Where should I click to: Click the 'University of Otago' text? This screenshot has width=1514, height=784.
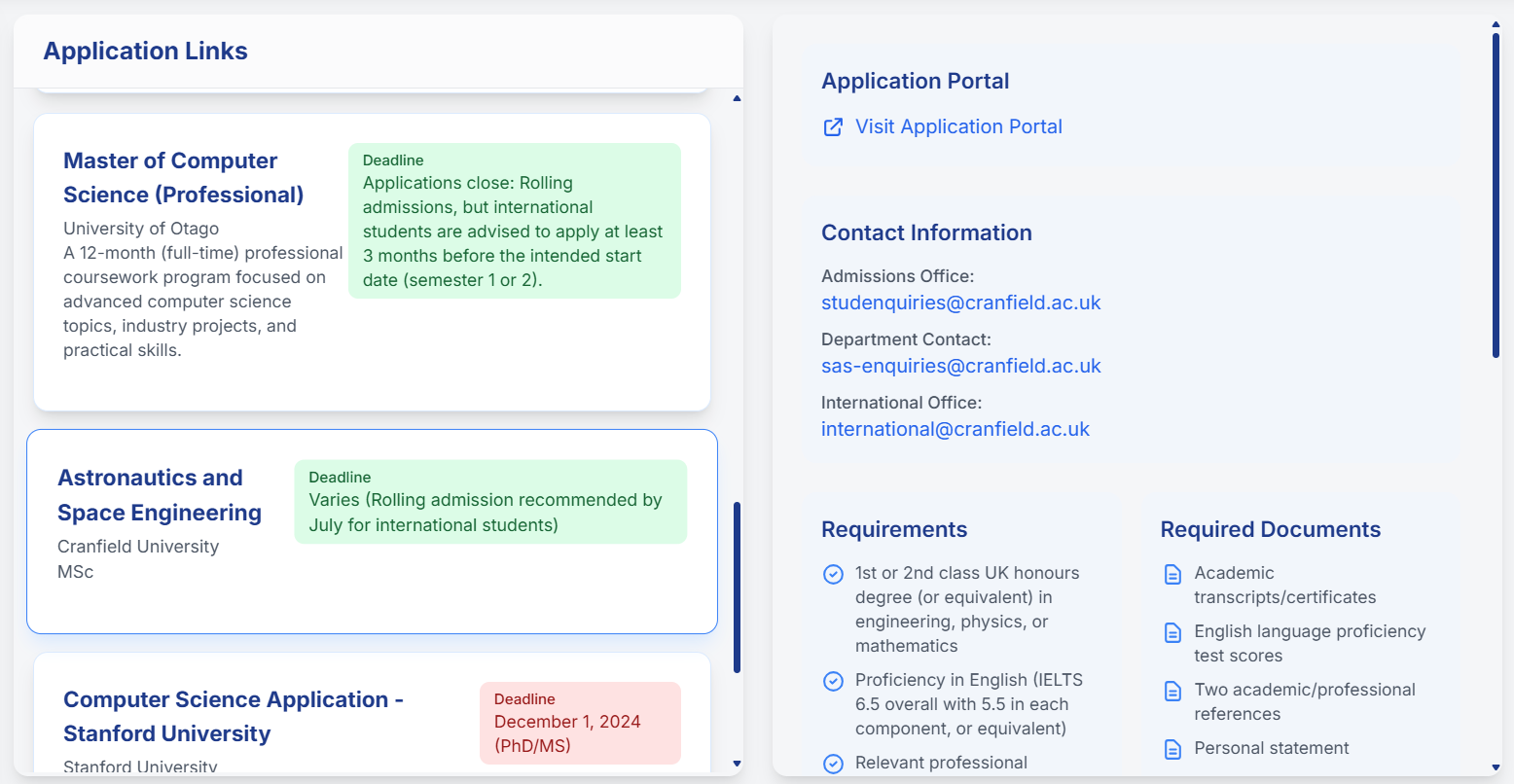(141, 229)
